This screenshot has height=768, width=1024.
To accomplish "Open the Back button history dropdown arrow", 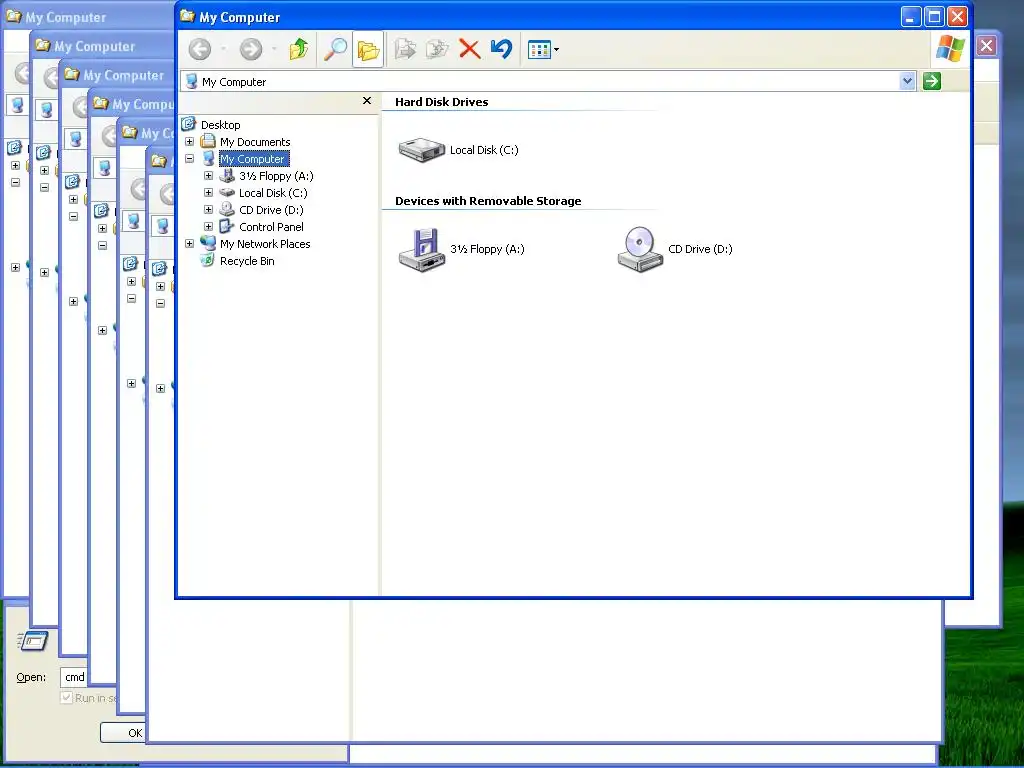I will tap(224, 49).
